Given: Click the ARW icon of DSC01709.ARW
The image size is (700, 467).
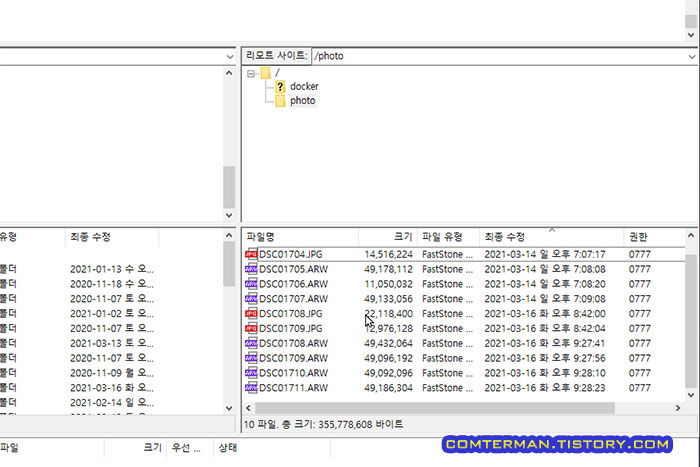Looking at the screenshot, I should click(251, 358).
